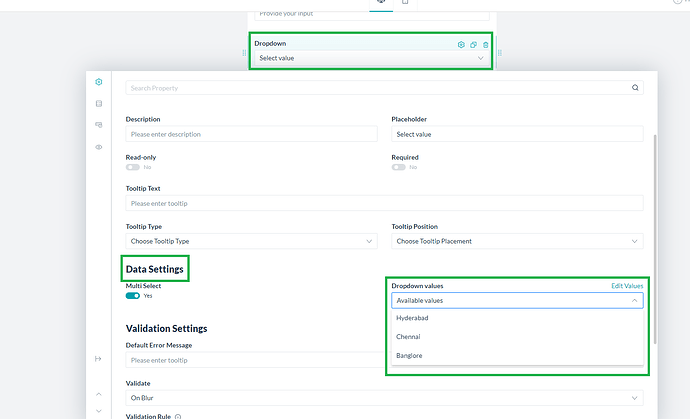Click the Validation Rule info icon

(178, 417)
